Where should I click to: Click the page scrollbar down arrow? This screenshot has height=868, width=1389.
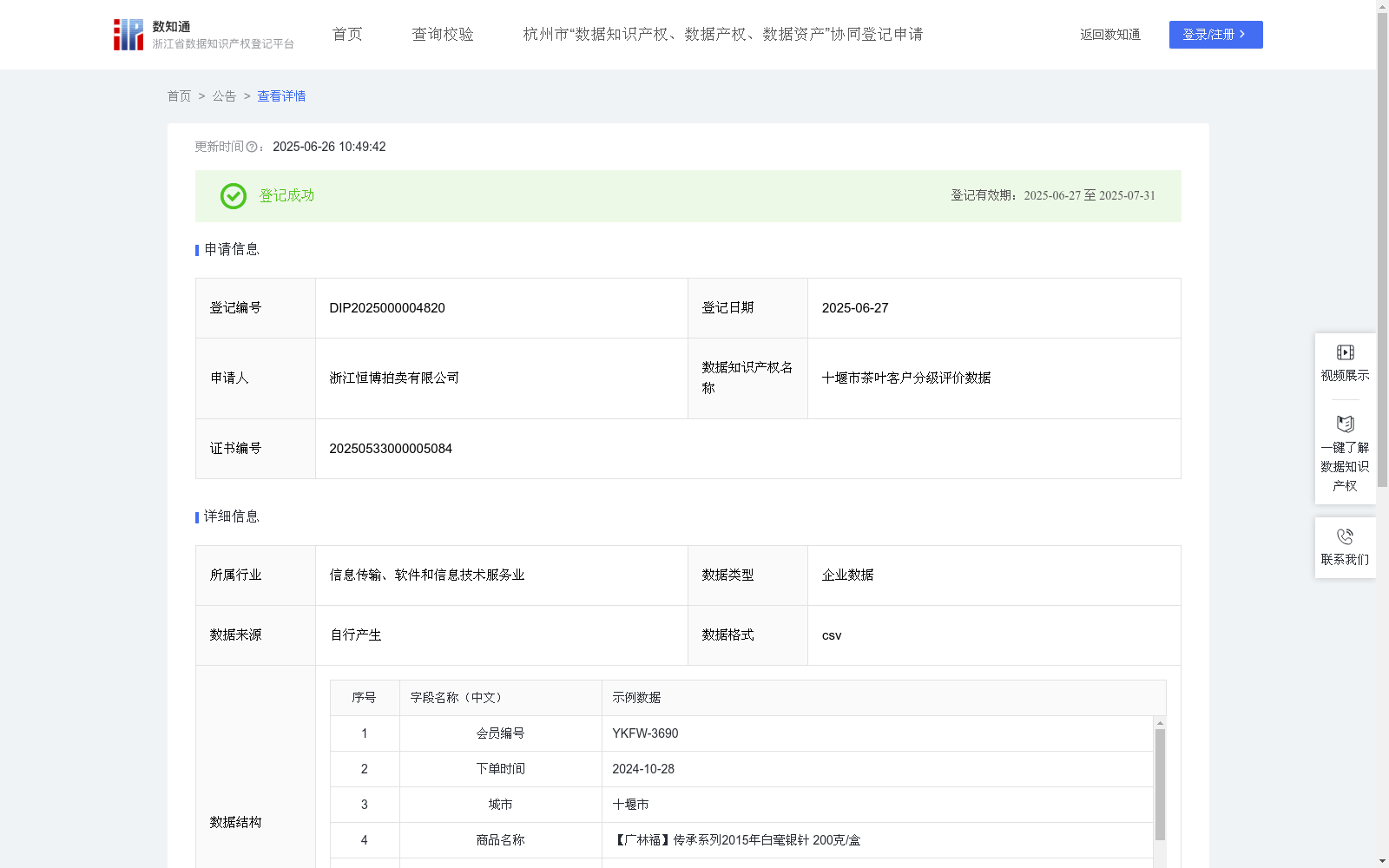coord(1382,862)
